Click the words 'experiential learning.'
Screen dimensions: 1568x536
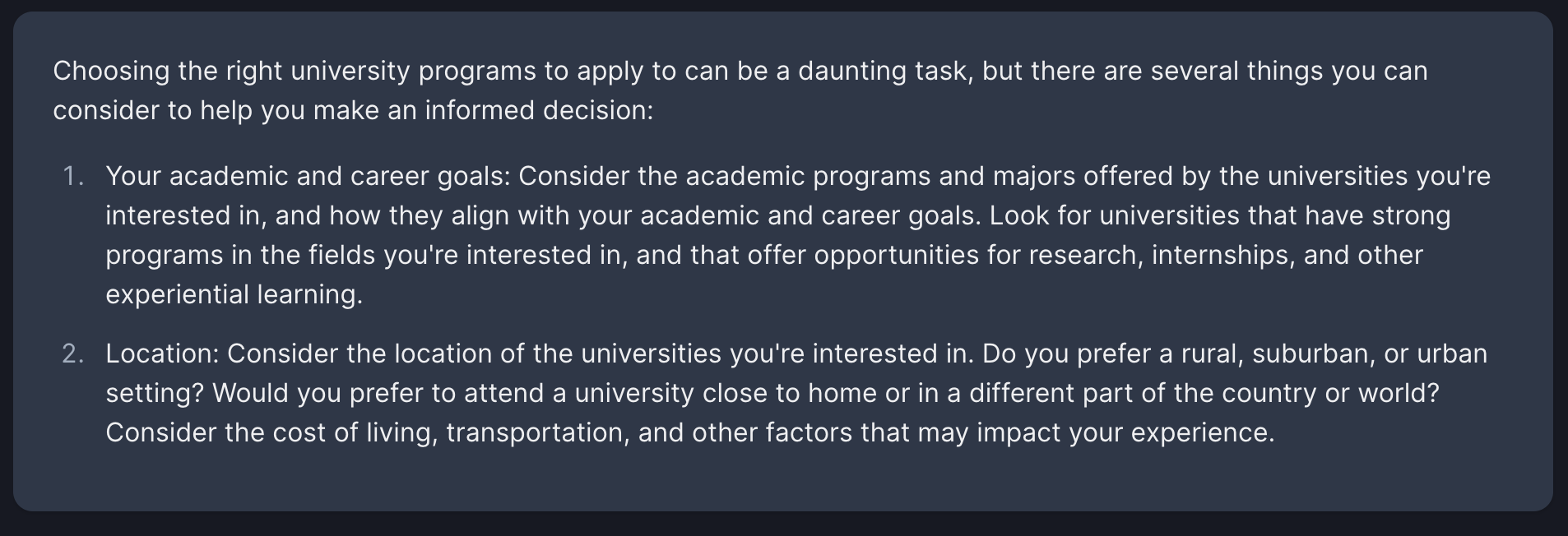tap(234, 295)
